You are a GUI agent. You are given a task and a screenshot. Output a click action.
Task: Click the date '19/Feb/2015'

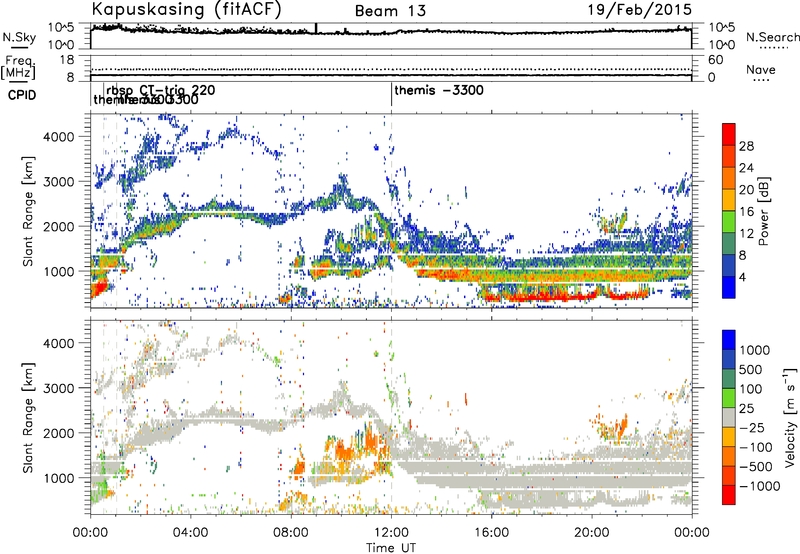640,9
